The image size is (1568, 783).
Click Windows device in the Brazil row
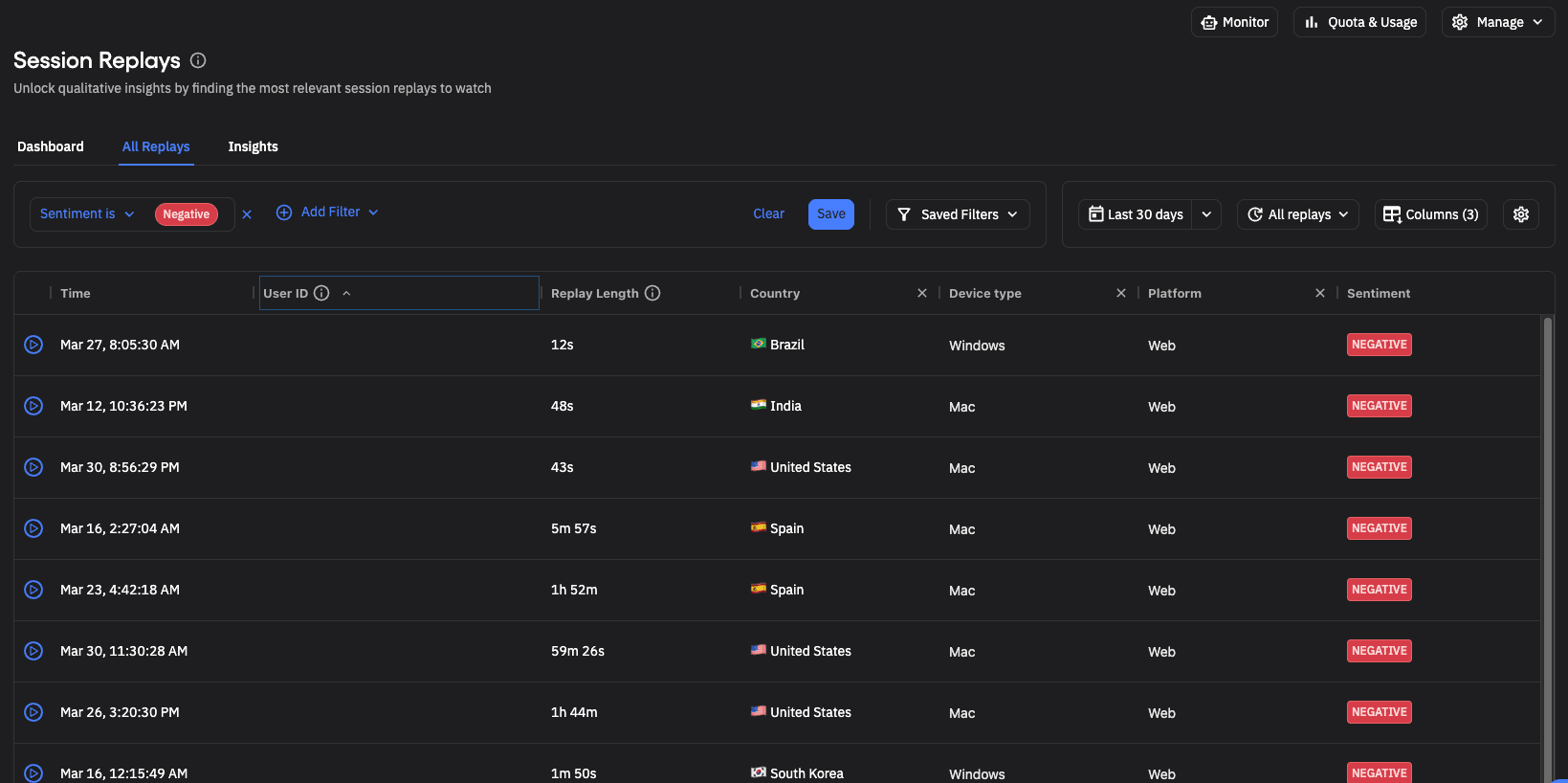(977, 346)
